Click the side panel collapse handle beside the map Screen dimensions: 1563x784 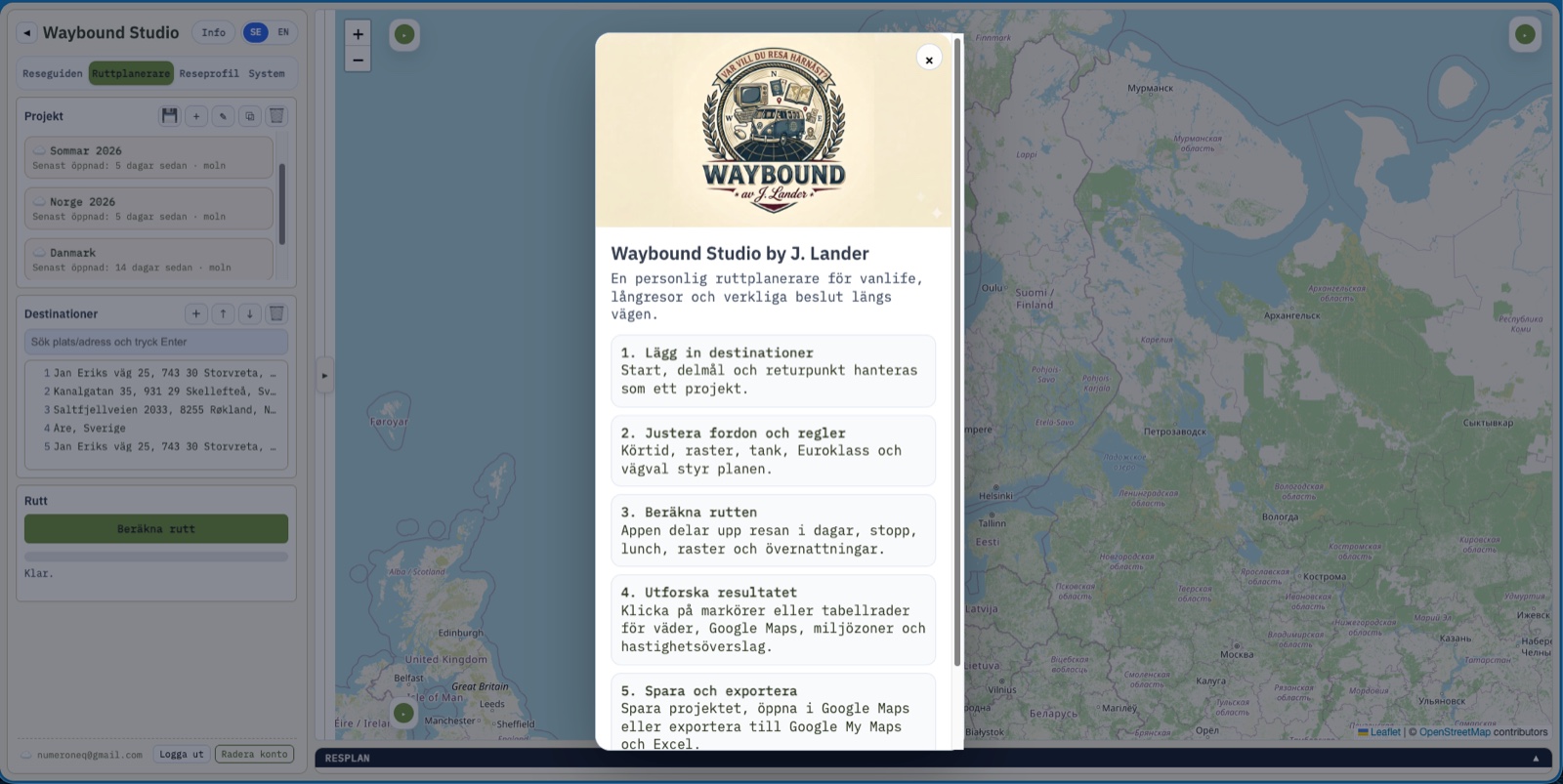pos(324,375)
